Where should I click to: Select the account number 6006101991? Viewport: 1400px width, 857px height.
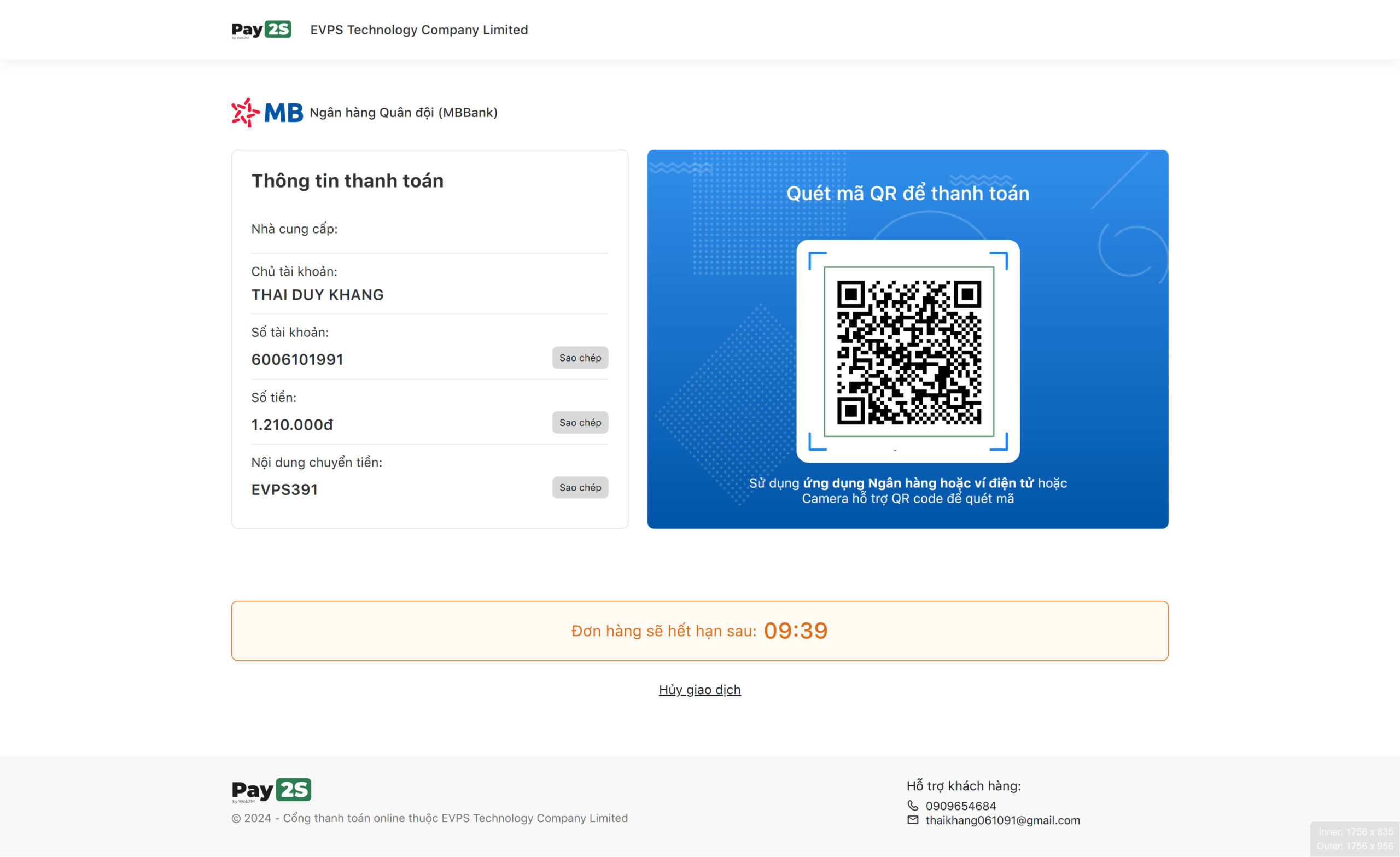[297, 359]
